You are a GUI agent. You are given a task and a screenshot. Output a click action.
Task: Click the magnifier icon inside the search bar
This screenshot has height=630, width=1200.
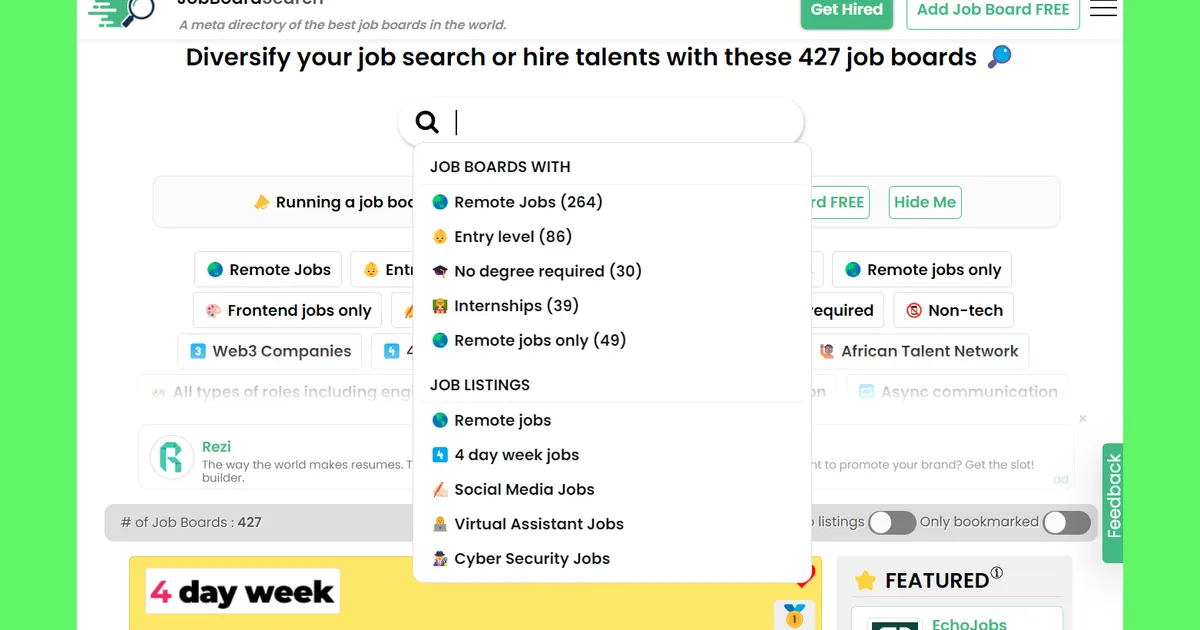pyautogui.click(x=426, y=121)
